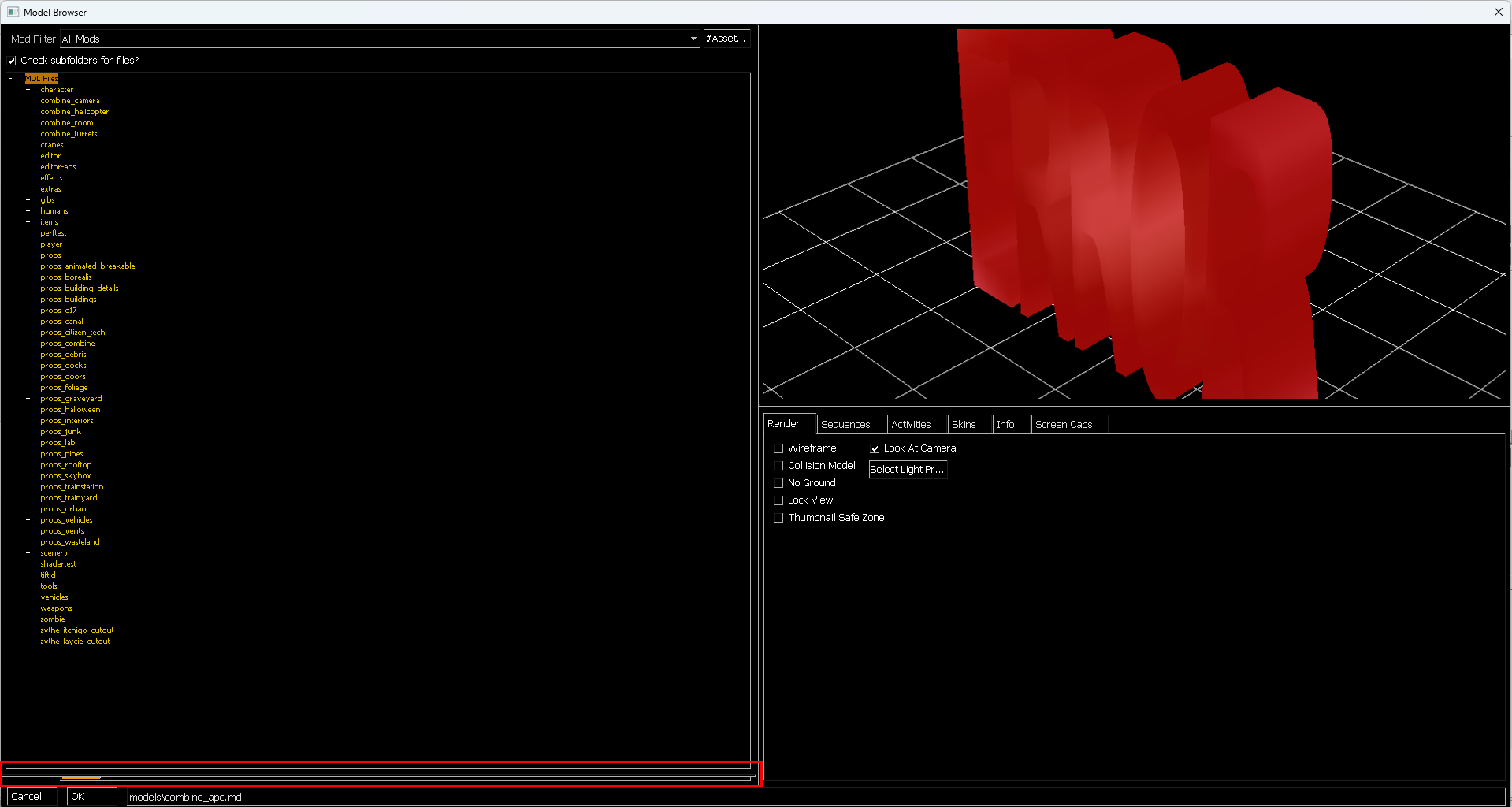Screen dimensions: 1512x807
Task: Select the combine_turrets folder
Action: [69, 134]
